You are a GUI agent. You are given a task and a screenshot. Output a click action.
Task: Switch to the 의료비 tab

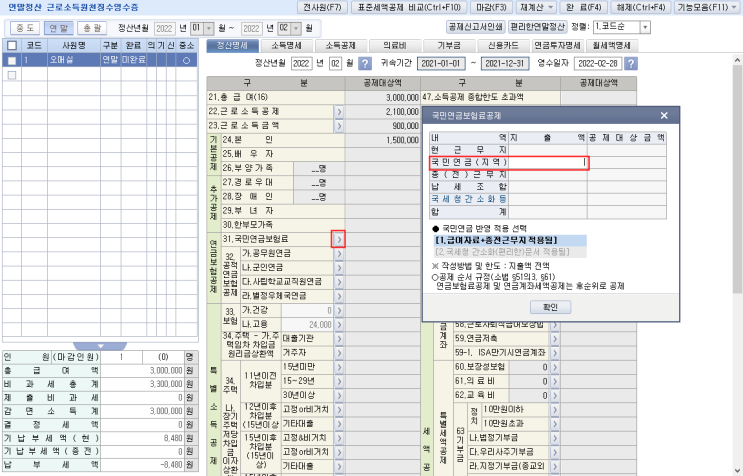click(395, 46)
